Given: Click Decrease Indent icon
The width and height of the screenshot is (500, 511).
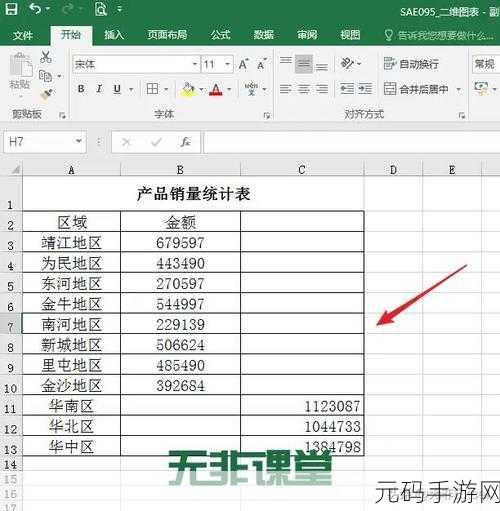Looking at the screenshot, I should pyautogui.click(x=347, y=89).
